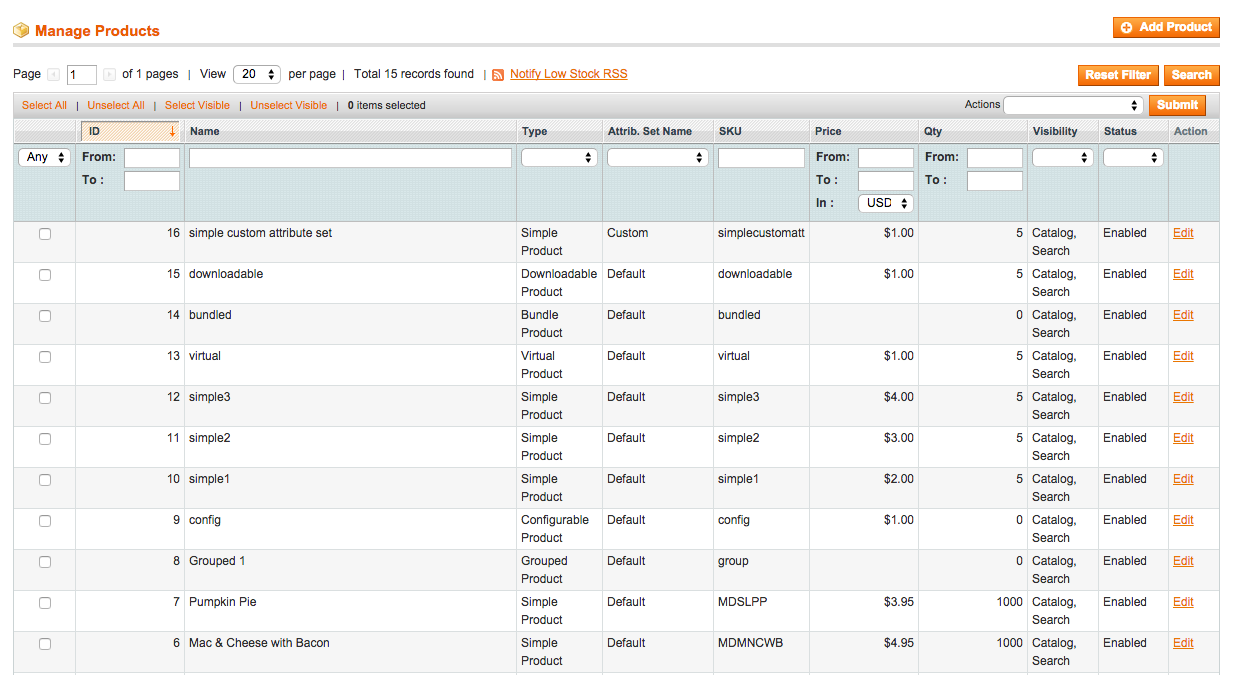Sort by ID column header

coord(130,131)
